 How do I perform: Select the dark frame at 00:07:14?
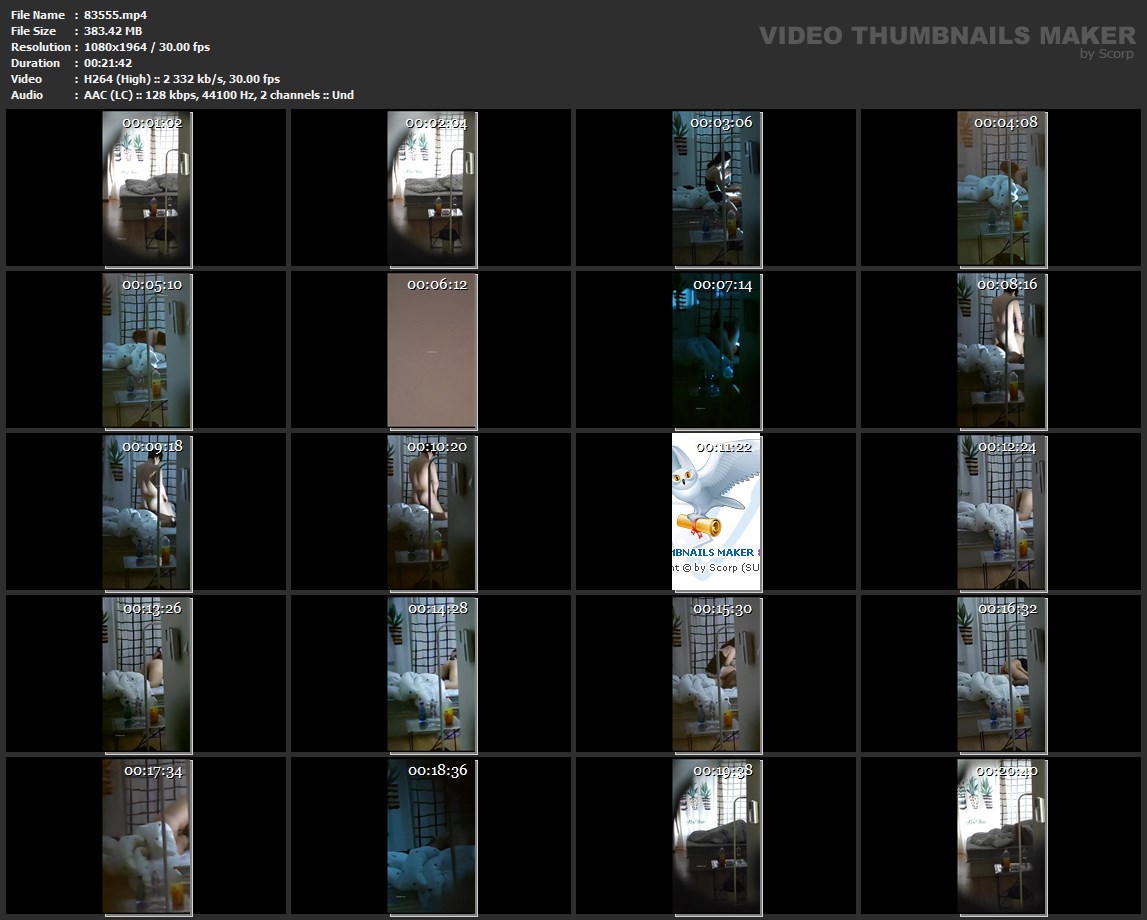click(x=716, y=350)
